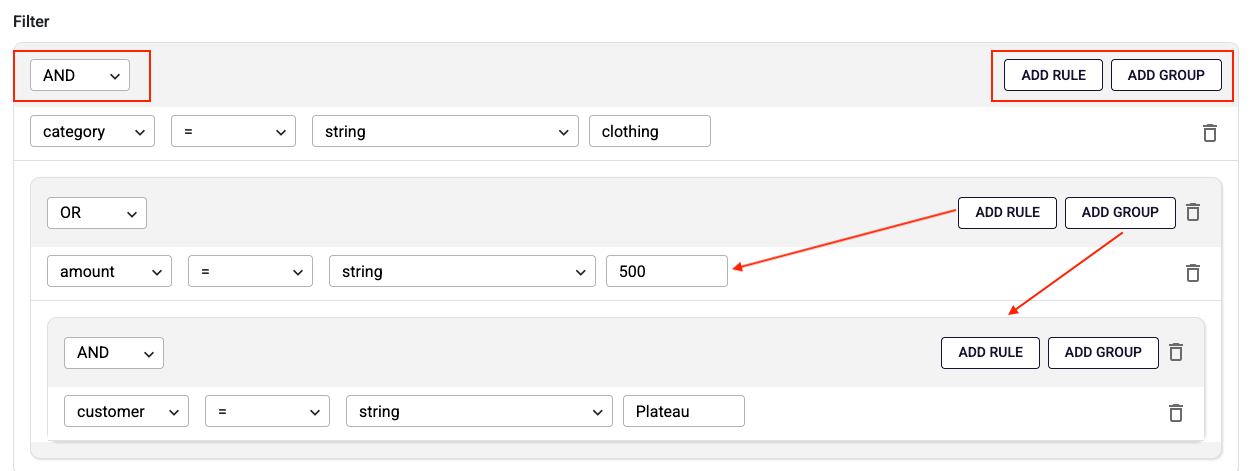The width and height of the screenshot is (1256, 471).
Task: Delete the category rule with trash icon
Action: pyautogui.click(x=1209, y=132)
